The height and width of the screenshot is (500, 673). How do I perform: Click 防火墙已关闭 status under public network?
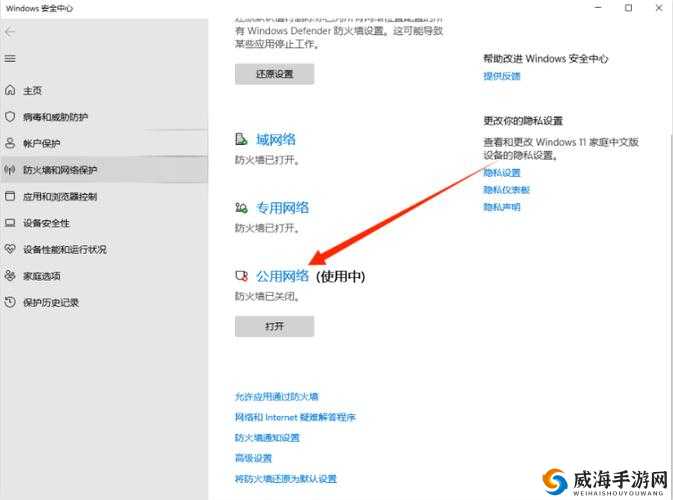point(267,297)
